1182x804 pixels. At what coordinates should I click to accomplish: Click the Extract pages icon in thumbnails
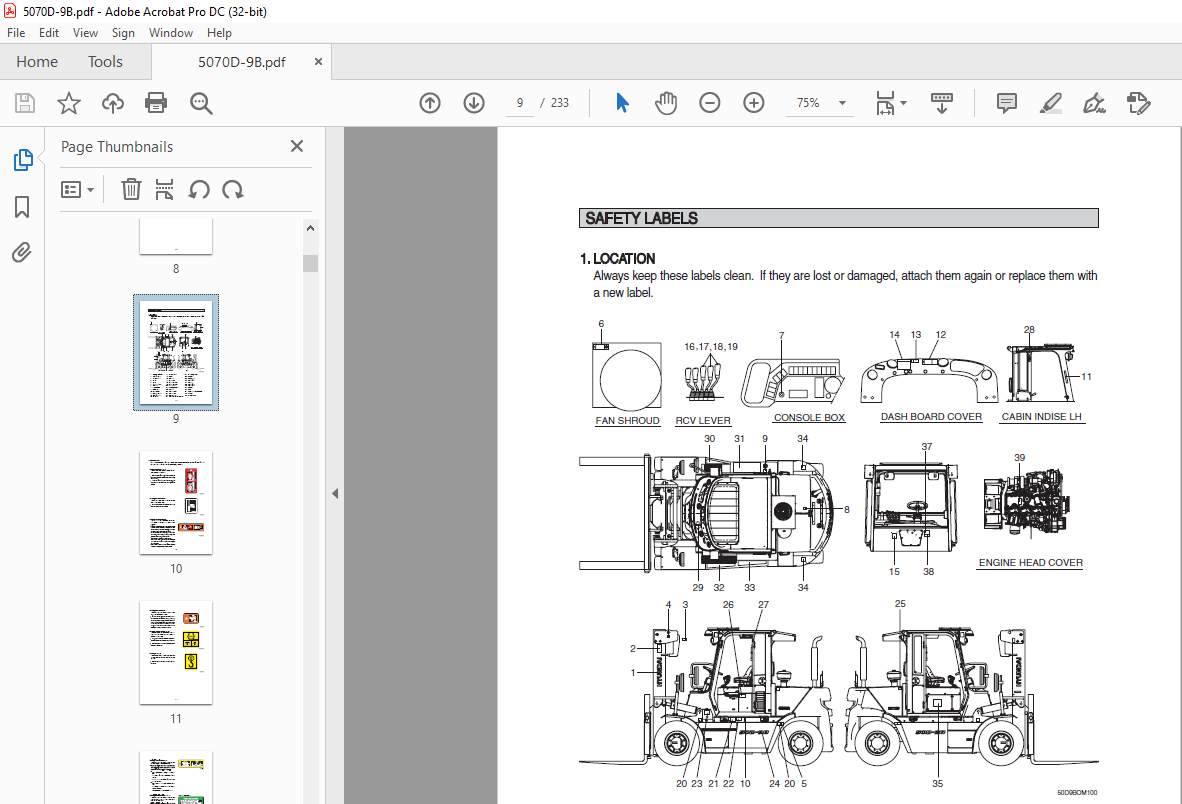tap(164, 189)
